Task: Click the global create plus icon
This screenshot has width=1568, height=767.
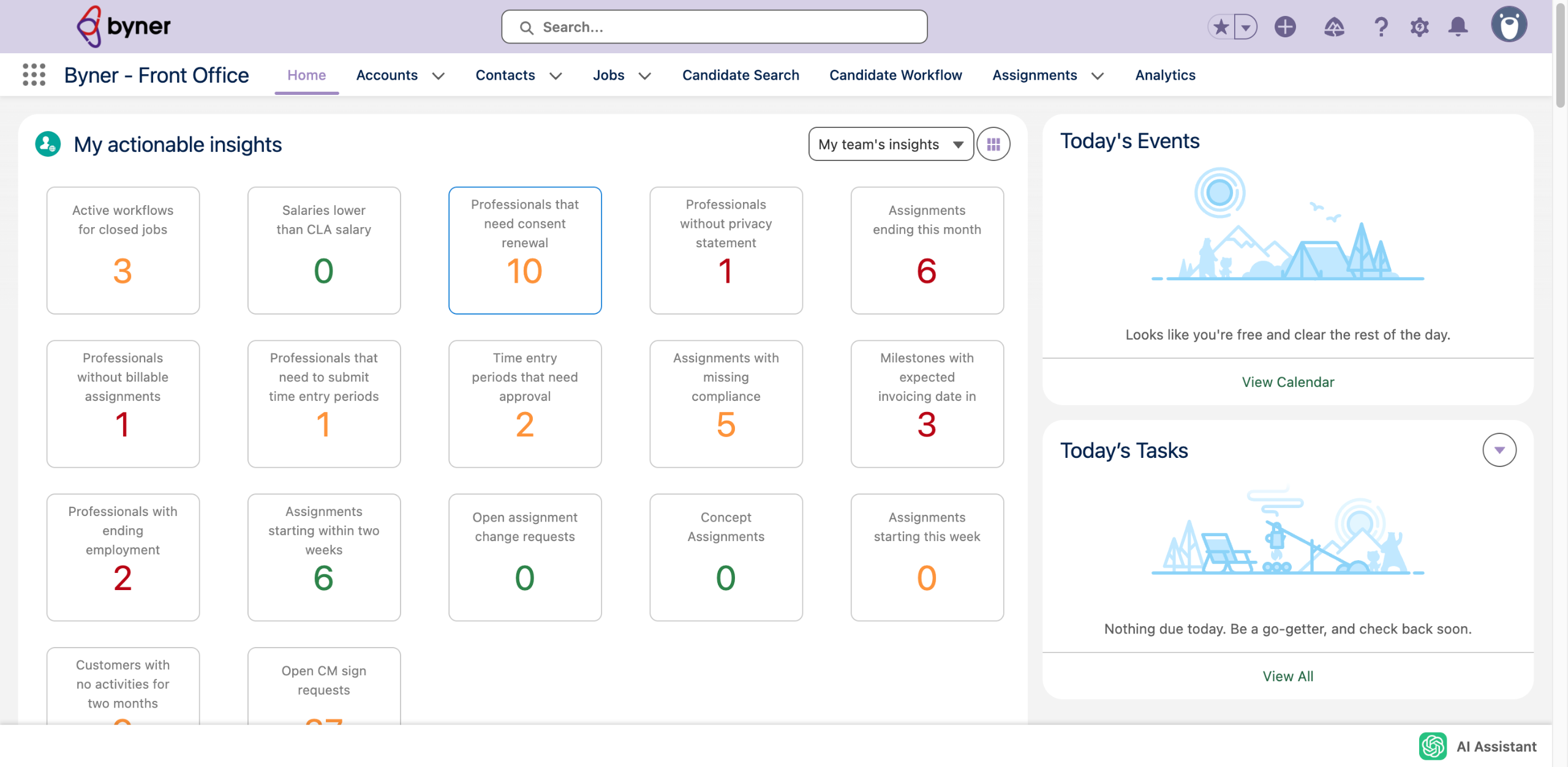Action: pyautogui.click(x=1285, y=27)
